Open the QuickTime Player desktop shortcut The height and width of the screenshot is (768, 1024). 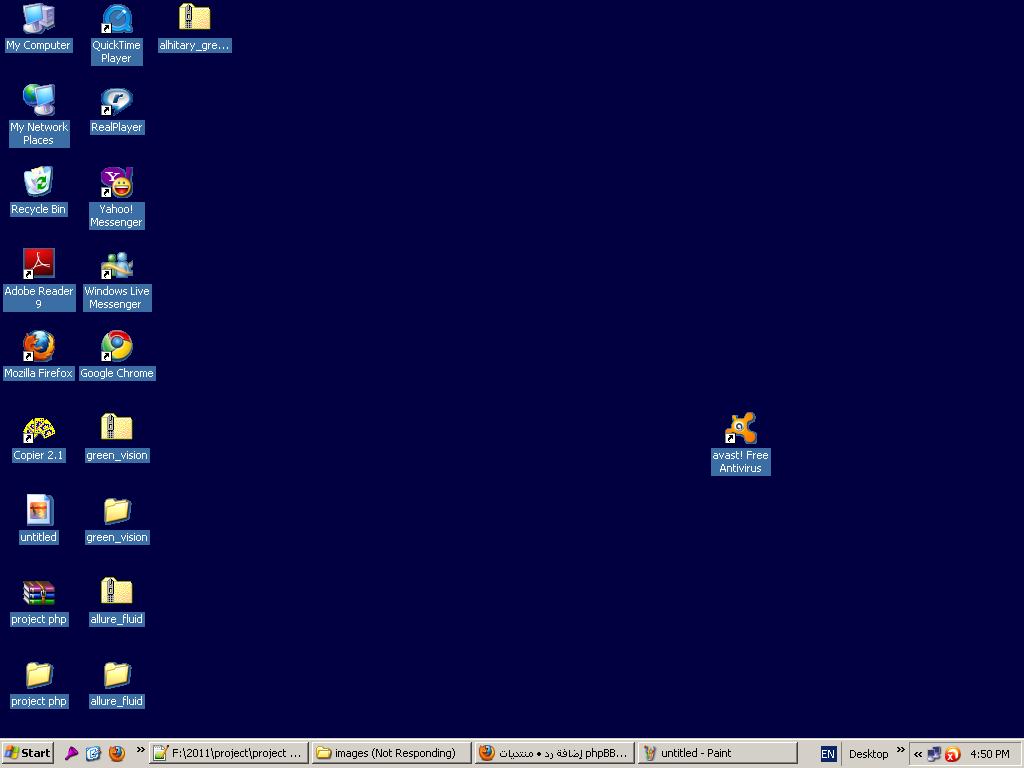tap(117, 20)
